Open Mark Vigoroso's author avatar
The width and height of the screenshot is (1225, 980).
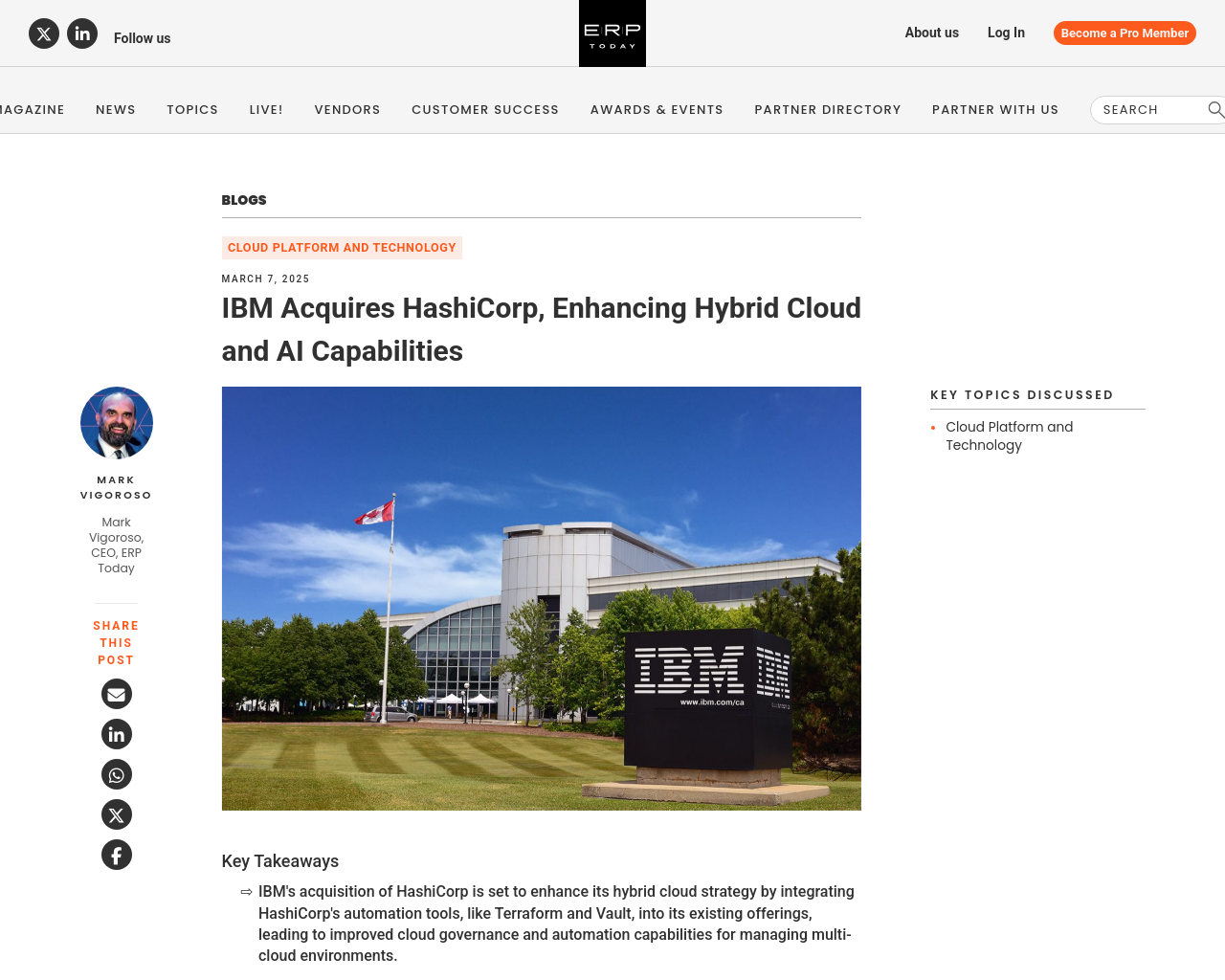(117, 423)
